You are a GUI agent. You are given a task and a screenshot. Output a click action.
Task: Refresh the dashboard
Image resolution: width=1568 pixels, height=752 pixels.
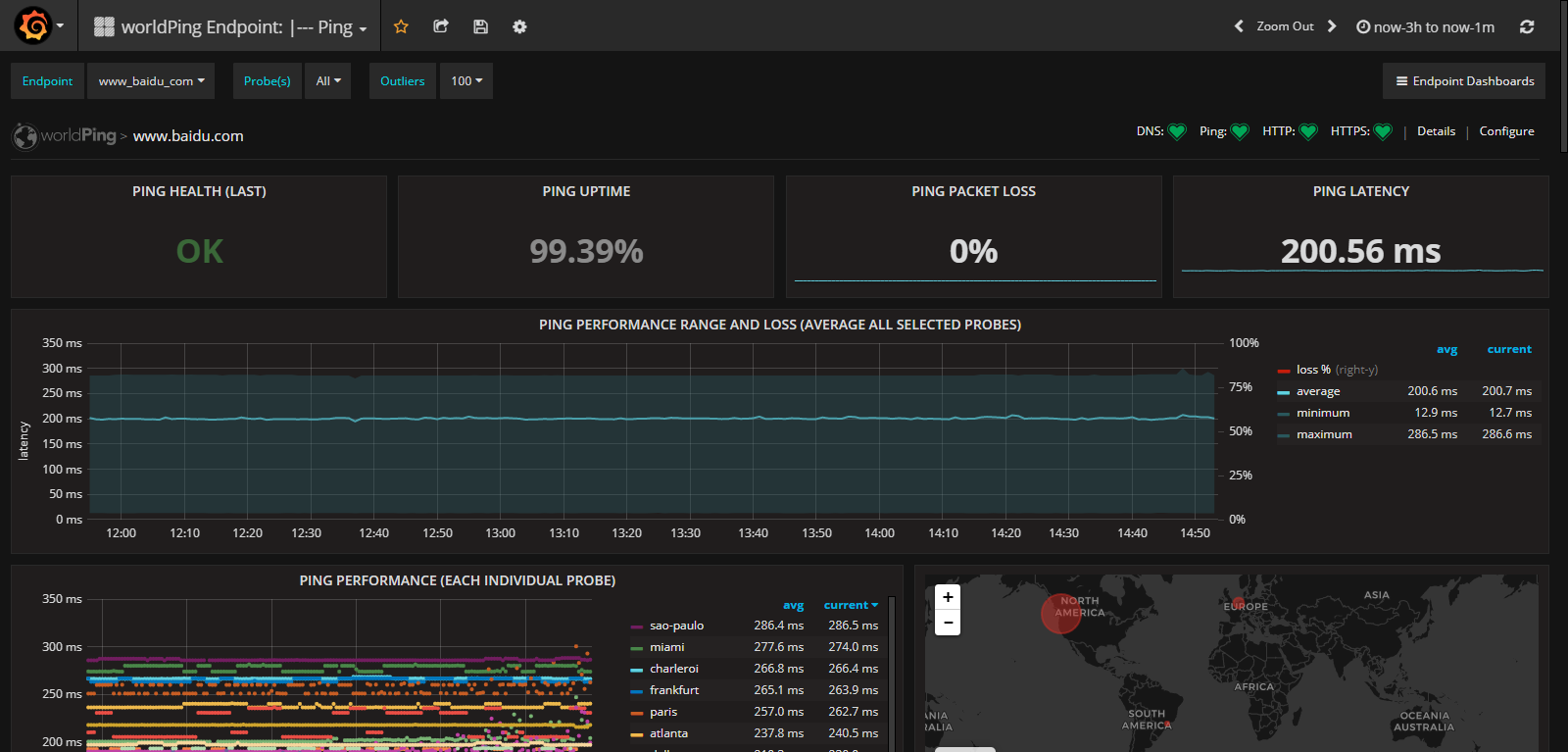click(x=1527, y=26)
